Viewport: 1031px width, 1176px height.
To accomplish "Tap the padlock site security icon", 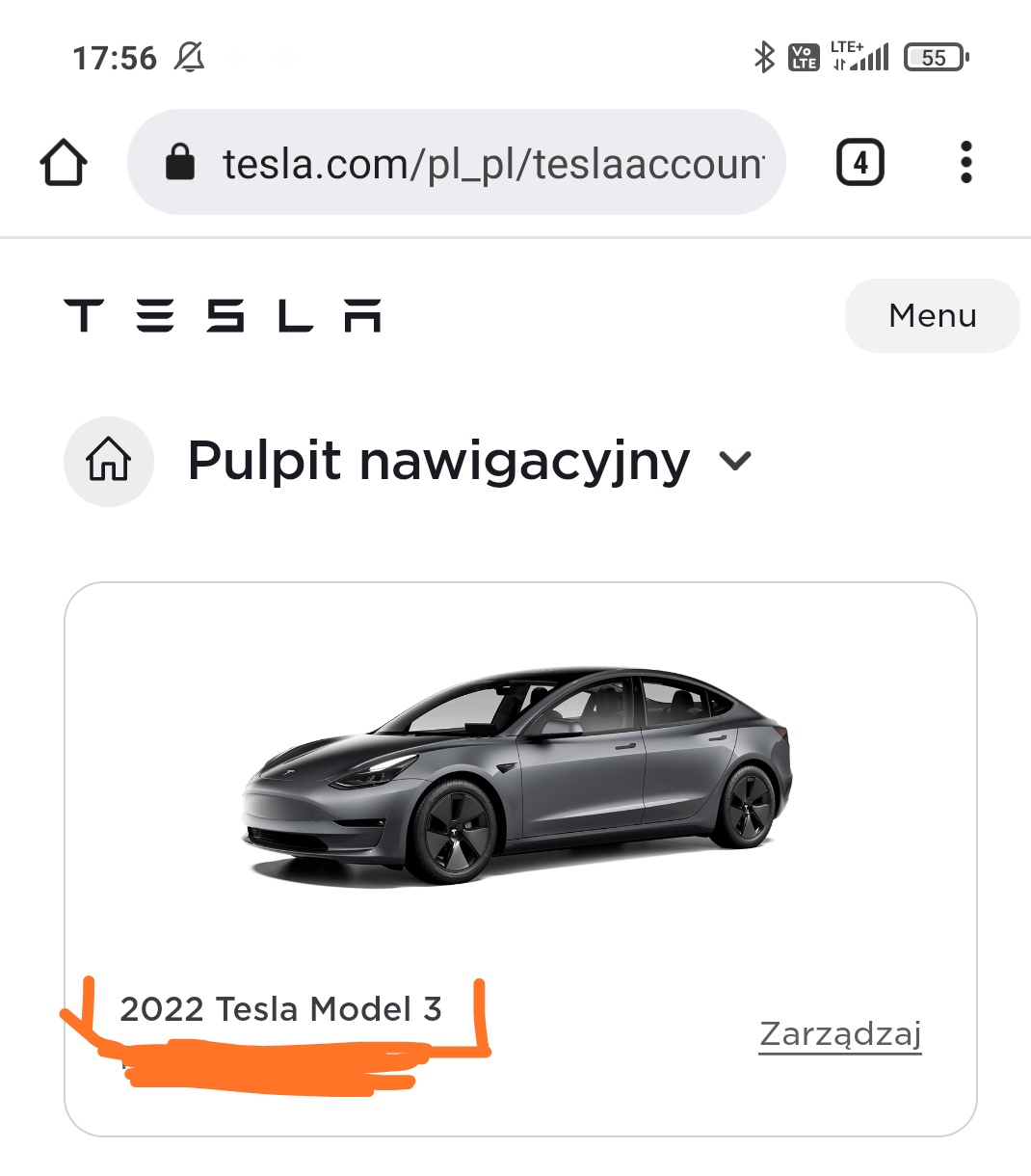I will [x=180, y=162].
